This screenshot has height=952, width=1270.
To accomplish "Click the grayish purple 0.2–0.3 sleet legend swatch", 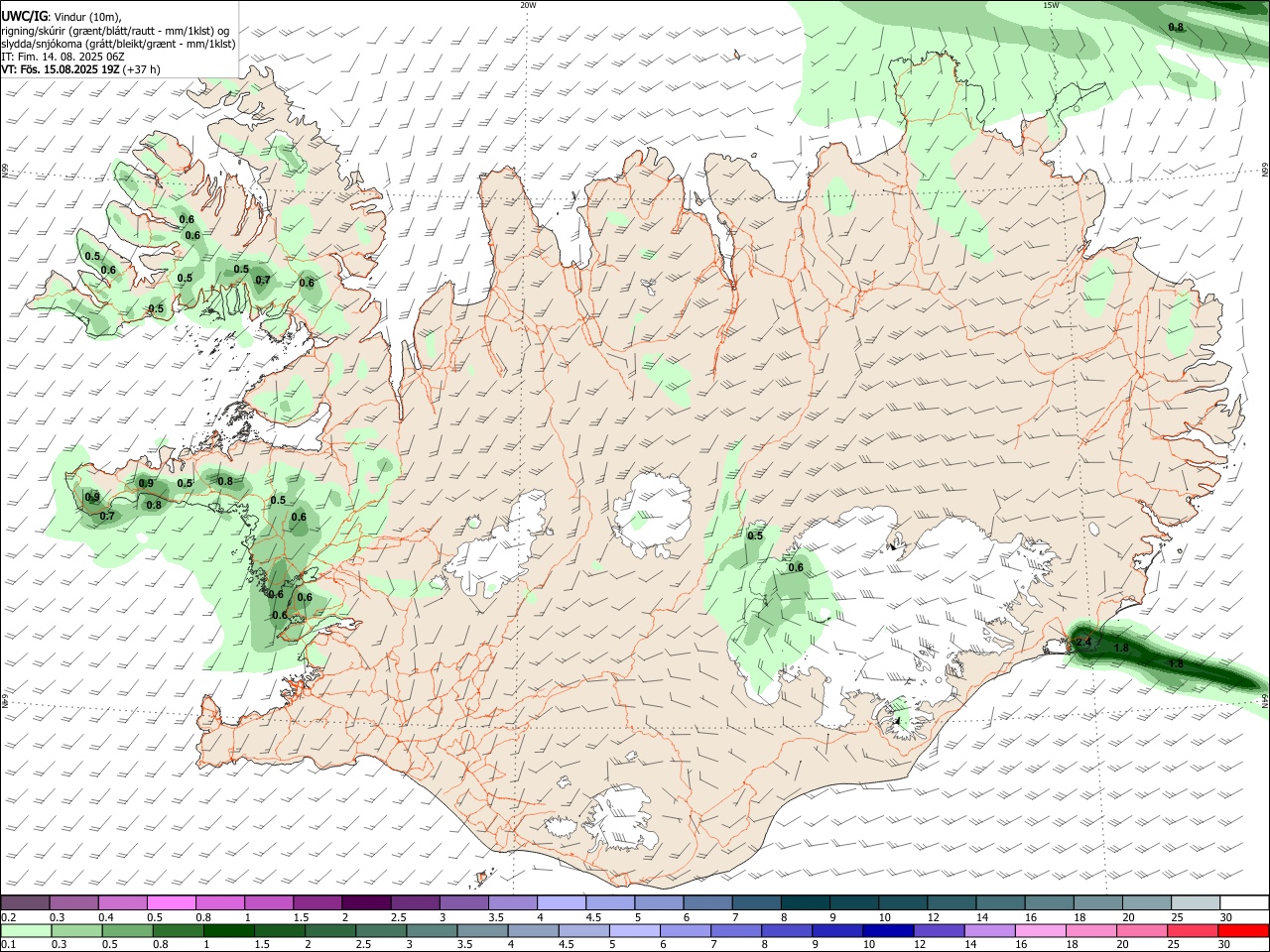I will point(25,902).
